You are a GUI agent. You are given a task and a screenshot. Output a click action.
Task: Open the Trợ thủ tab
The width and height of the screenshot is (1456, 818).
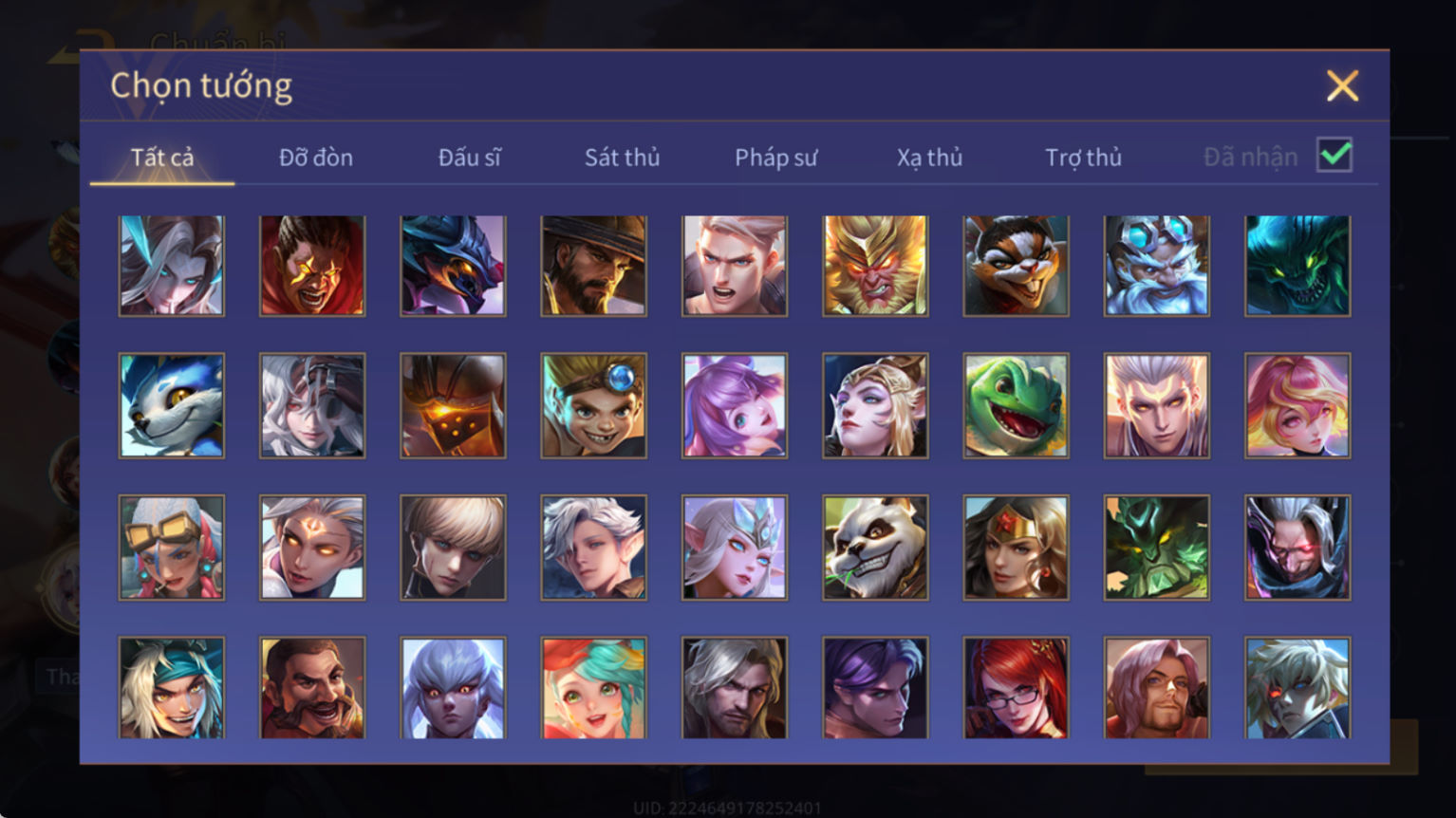click(x=1083, y=158)
